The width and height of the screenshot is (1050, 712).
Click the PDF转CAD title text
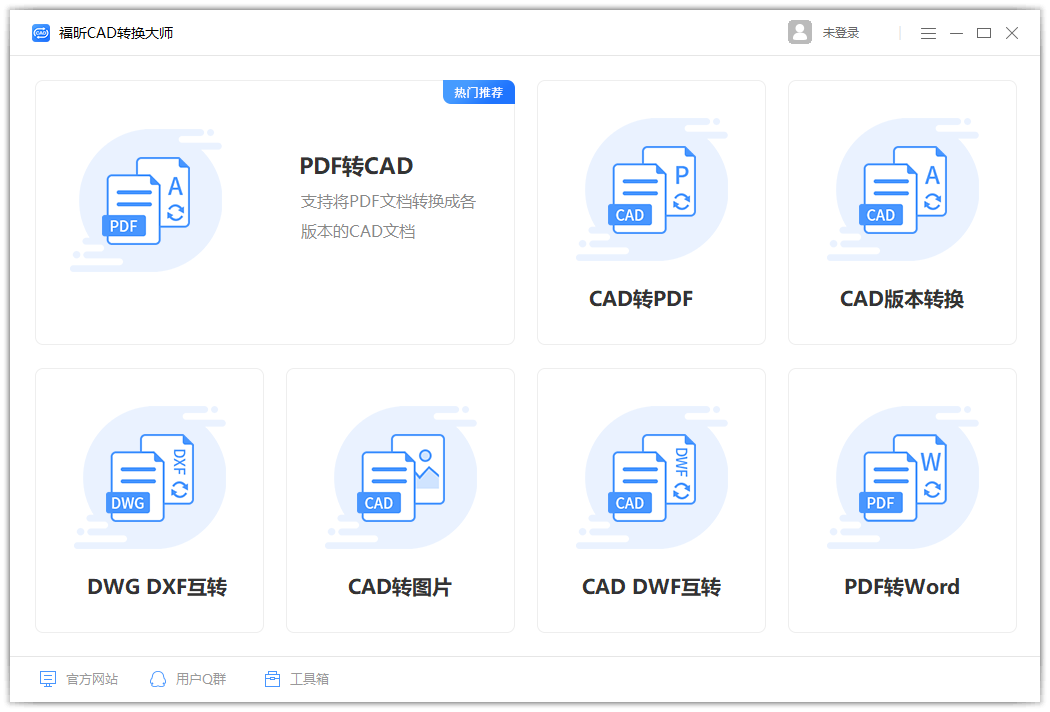pos(356,165)
